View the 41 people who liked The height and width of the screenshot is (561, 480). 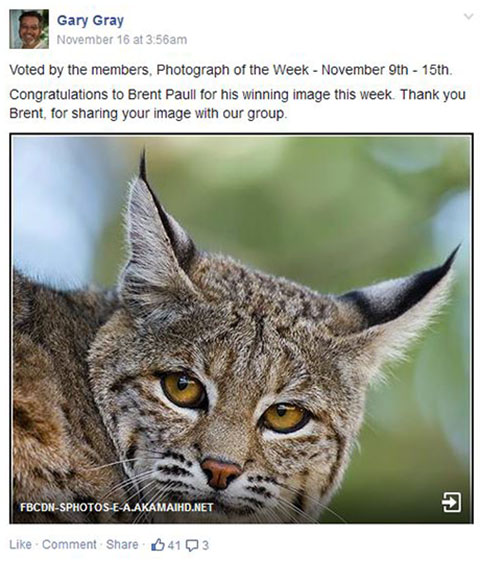coord(174,545)
